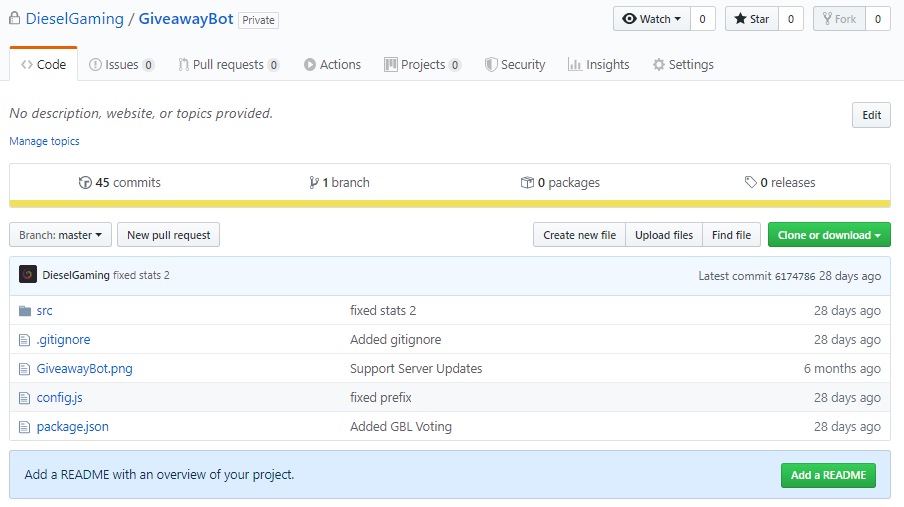Click the Private repository label
Viewport: 904px width, 507px height.
click(258, 20)
